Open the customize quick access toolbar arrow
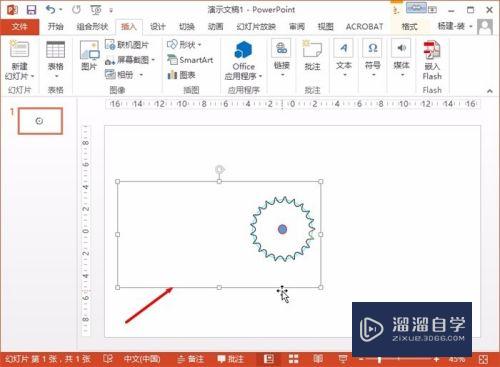Screen dimensions: 500x367 coord(111,10)
